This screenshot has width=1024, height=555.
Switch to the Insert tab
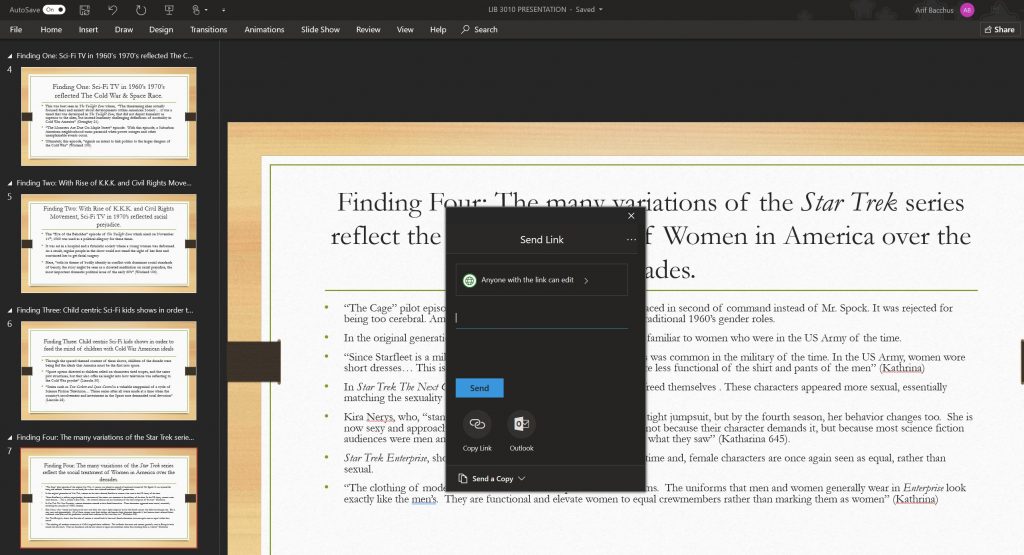point(88,29)
